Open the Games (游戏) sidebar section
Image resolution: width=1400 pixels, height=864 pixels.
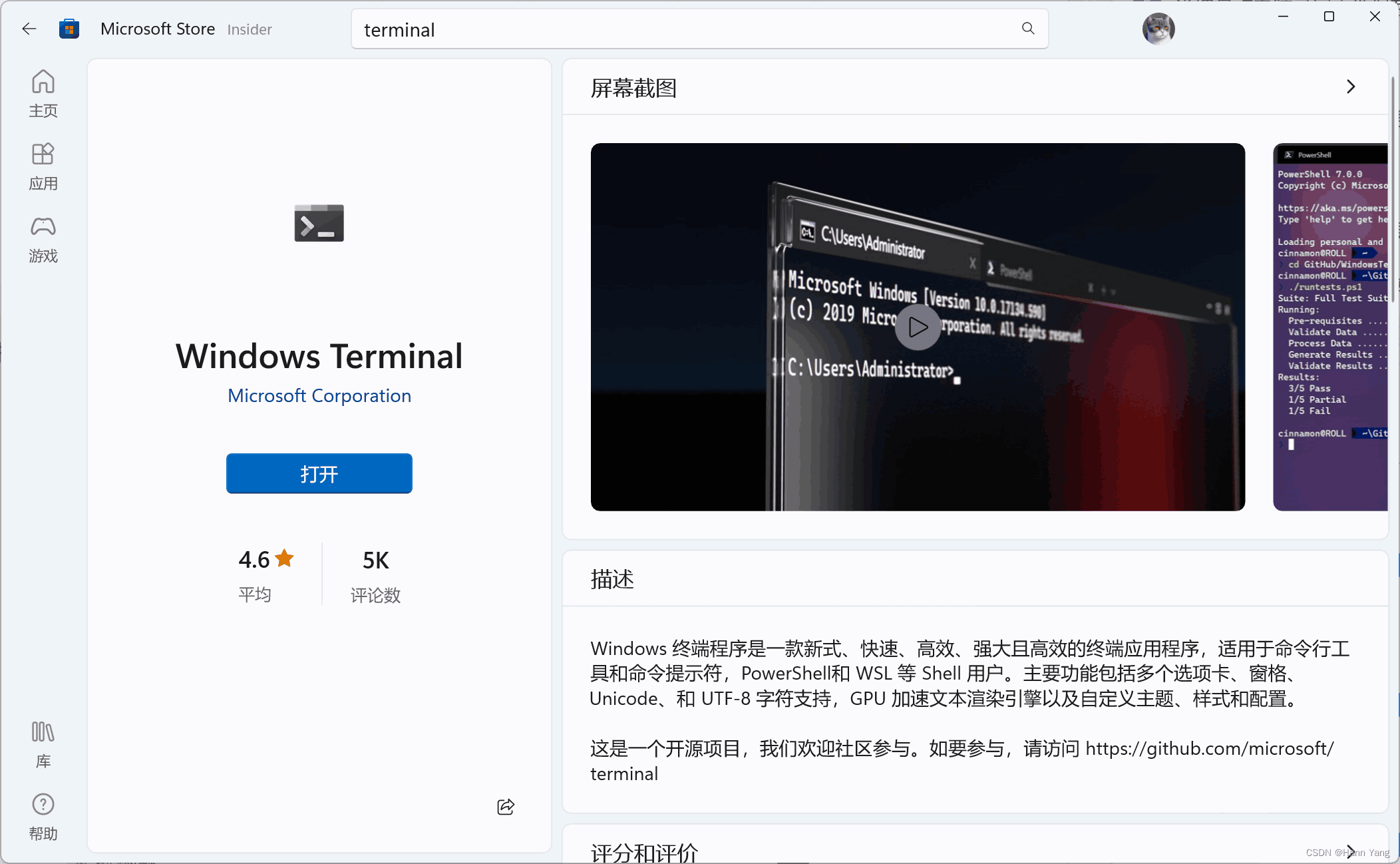coord(43,239)
